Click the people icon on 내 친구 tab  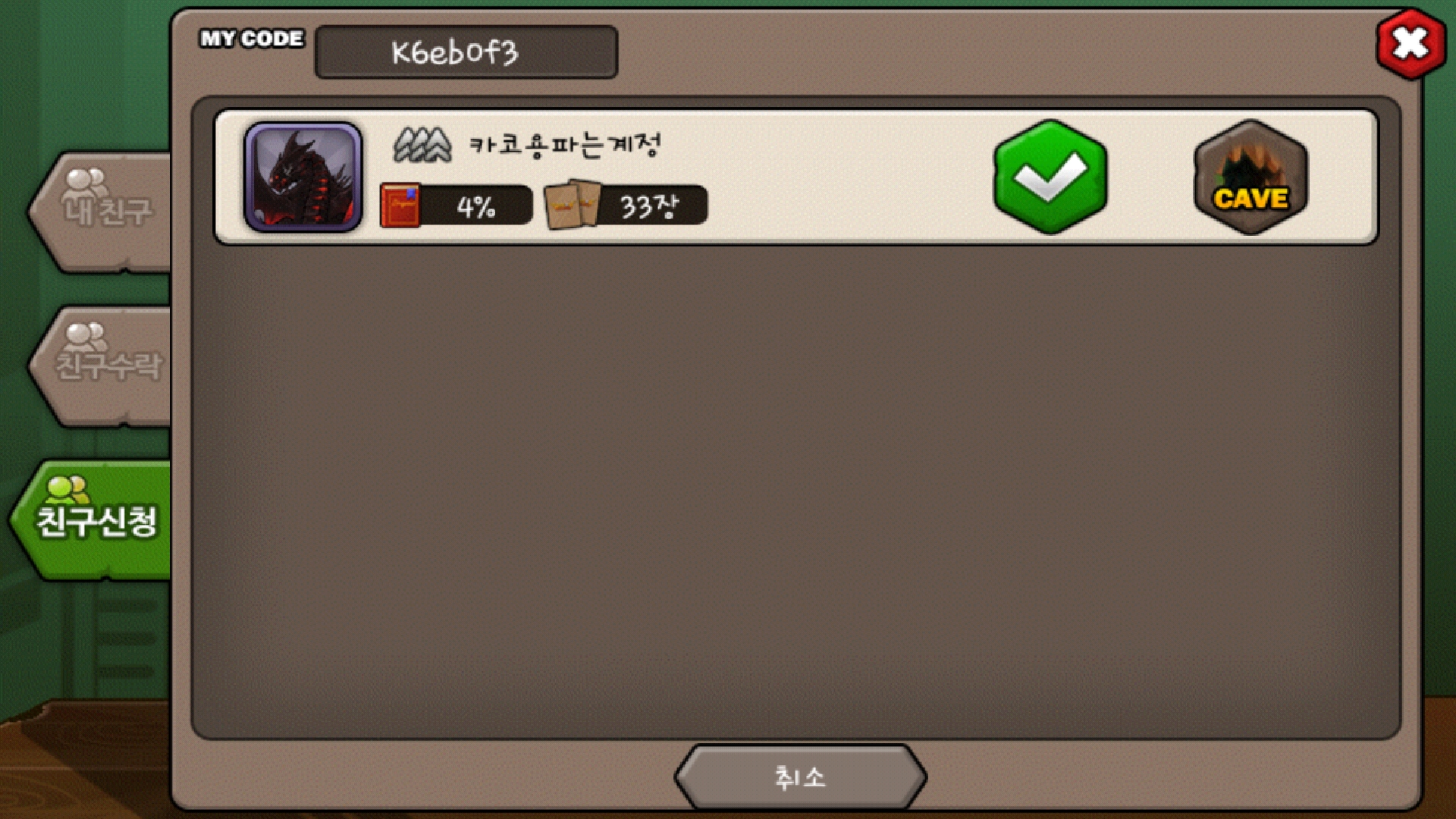85,182
